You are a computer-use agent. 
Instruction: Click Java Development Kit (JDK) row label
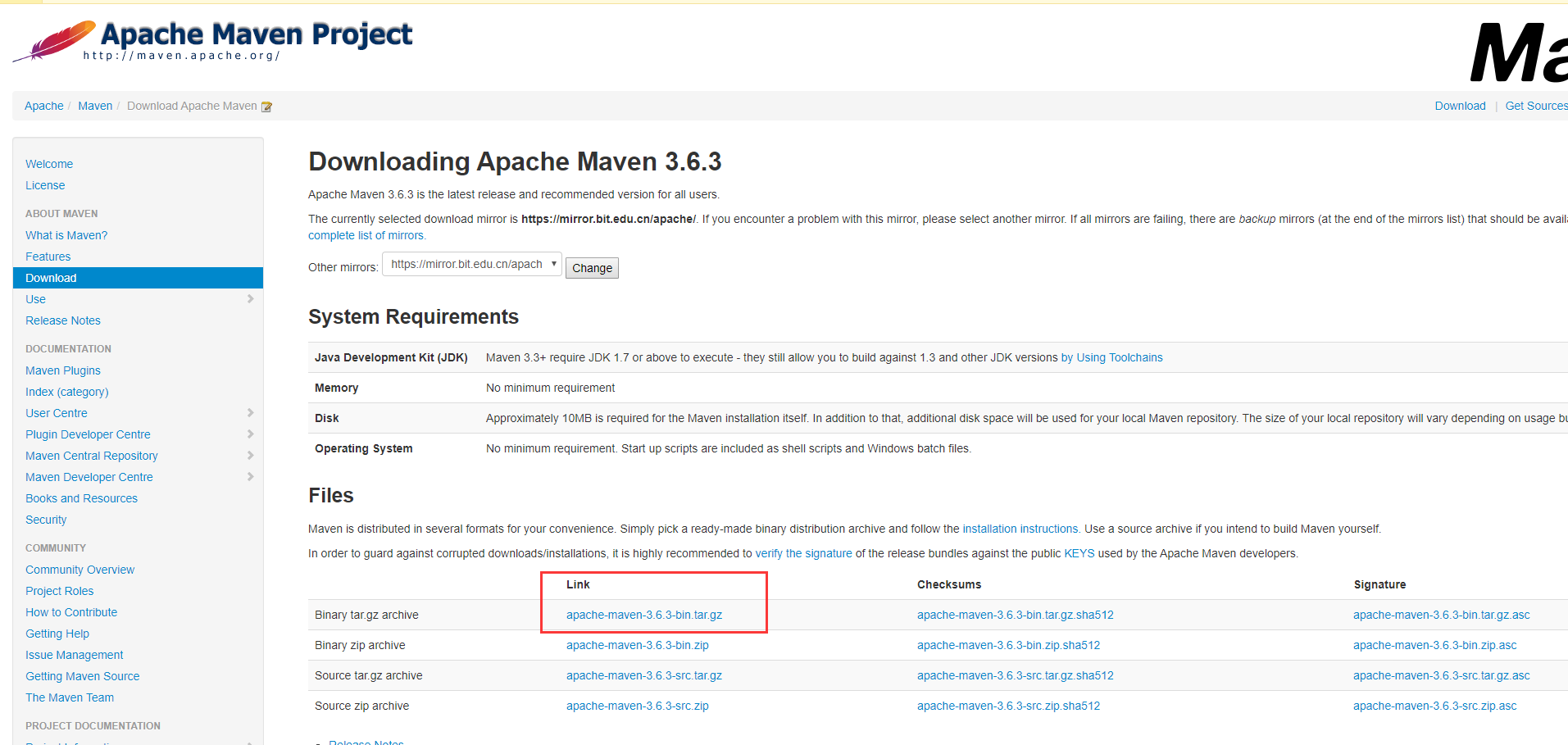click(x=391, y=357)
